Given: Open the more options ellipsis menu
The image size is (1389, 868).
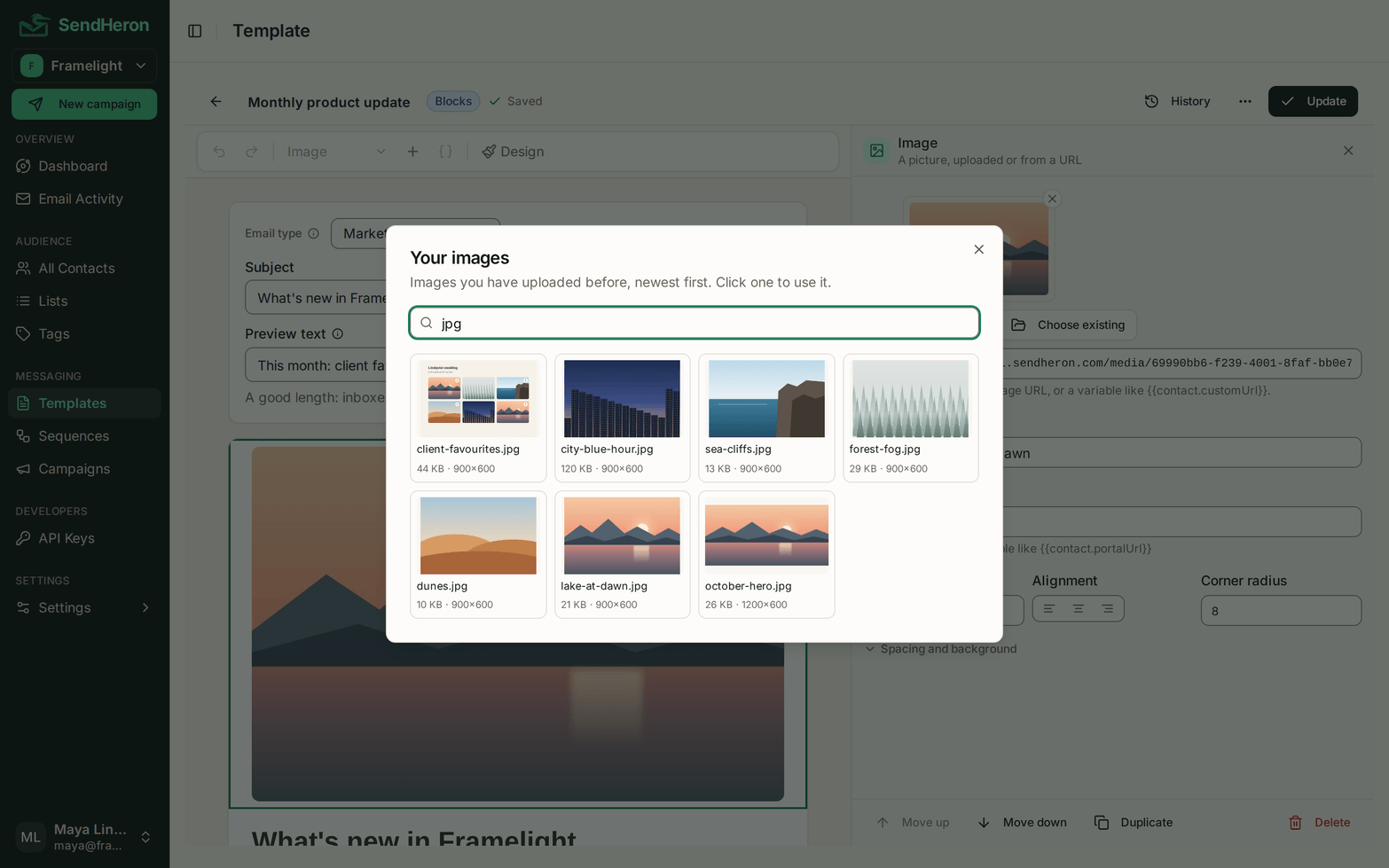Looking at the screenshot, I should tap(1245, 101).
